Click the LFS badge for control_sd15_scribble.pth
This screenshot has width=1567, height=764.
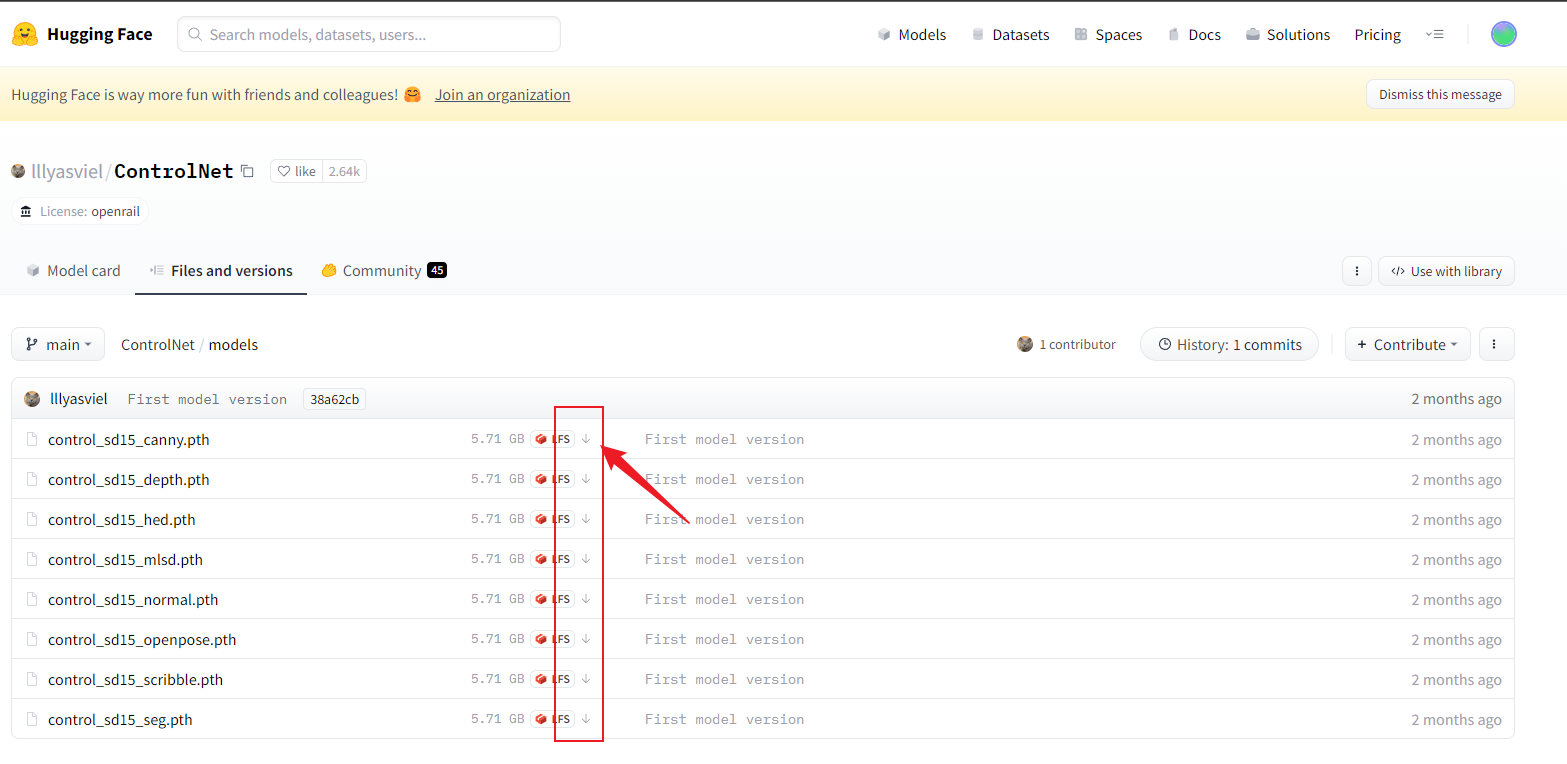pyautogui.click(x=553, y=679)
